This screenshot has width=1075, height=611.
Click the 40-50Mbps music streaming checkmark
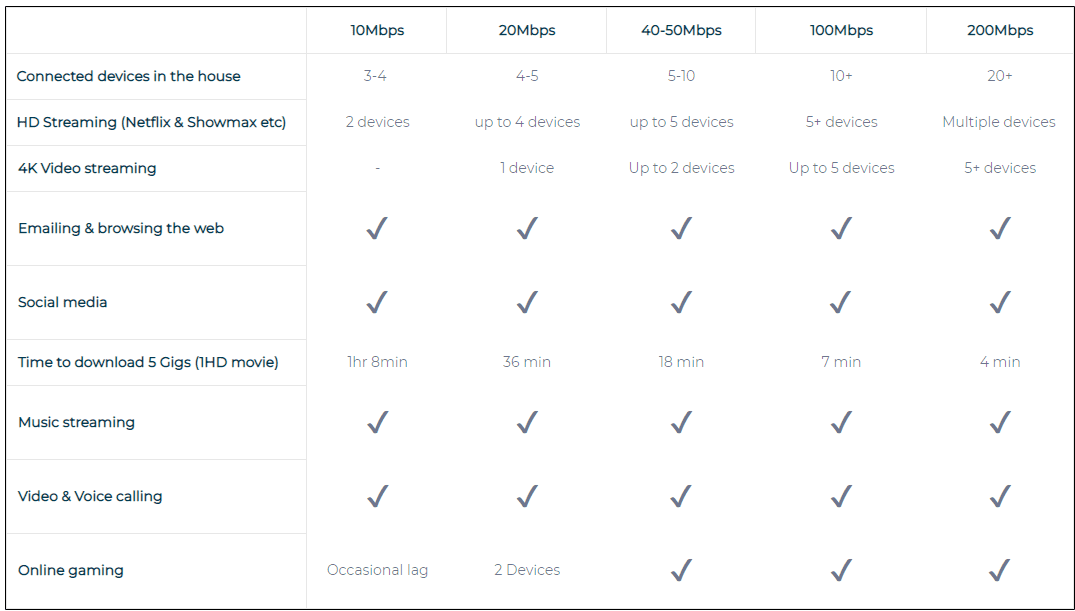681,423
